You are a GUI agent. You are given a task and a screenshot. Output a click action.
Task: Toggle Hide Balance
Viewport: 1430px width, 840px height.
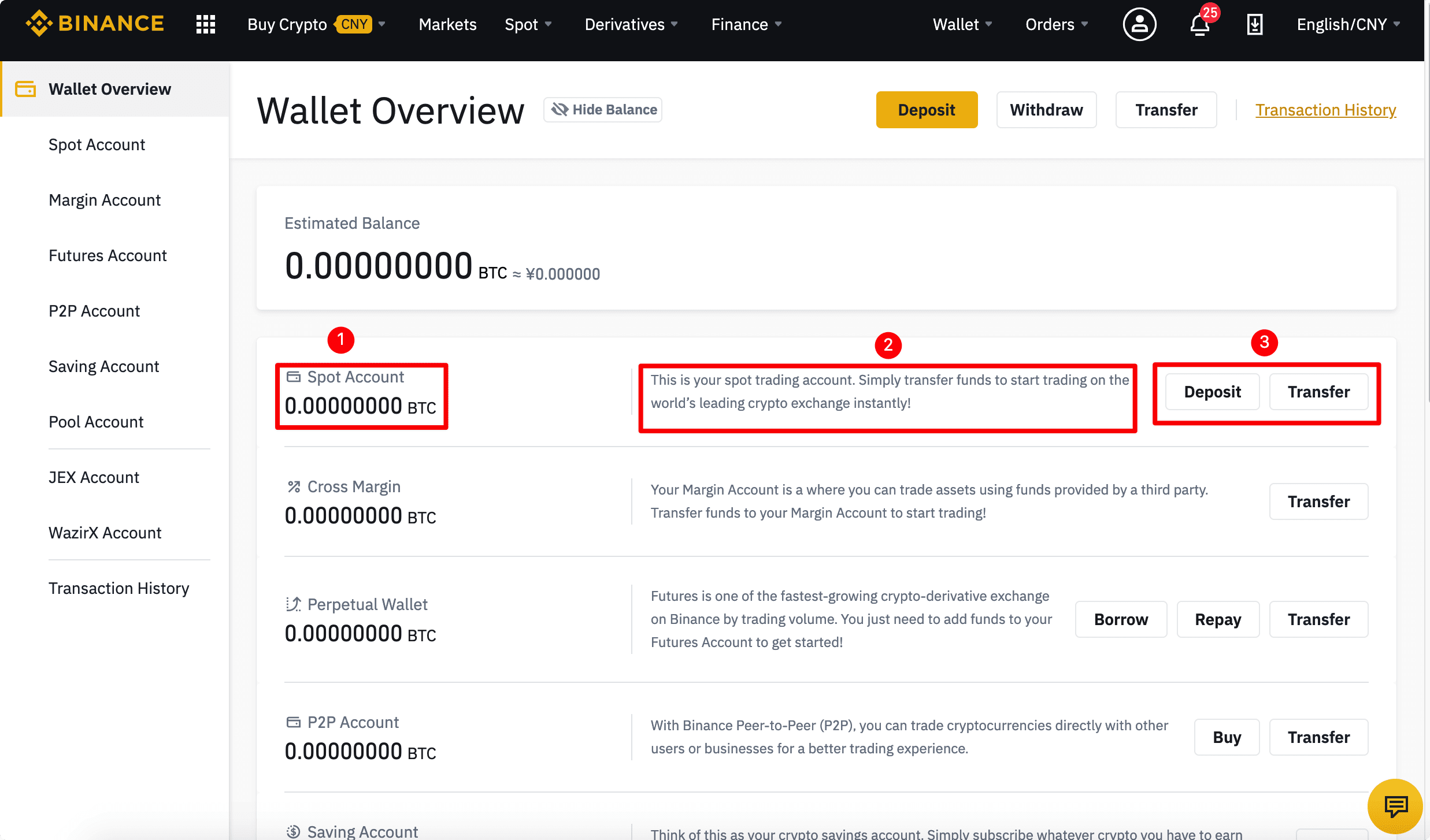tap(603, 110)
